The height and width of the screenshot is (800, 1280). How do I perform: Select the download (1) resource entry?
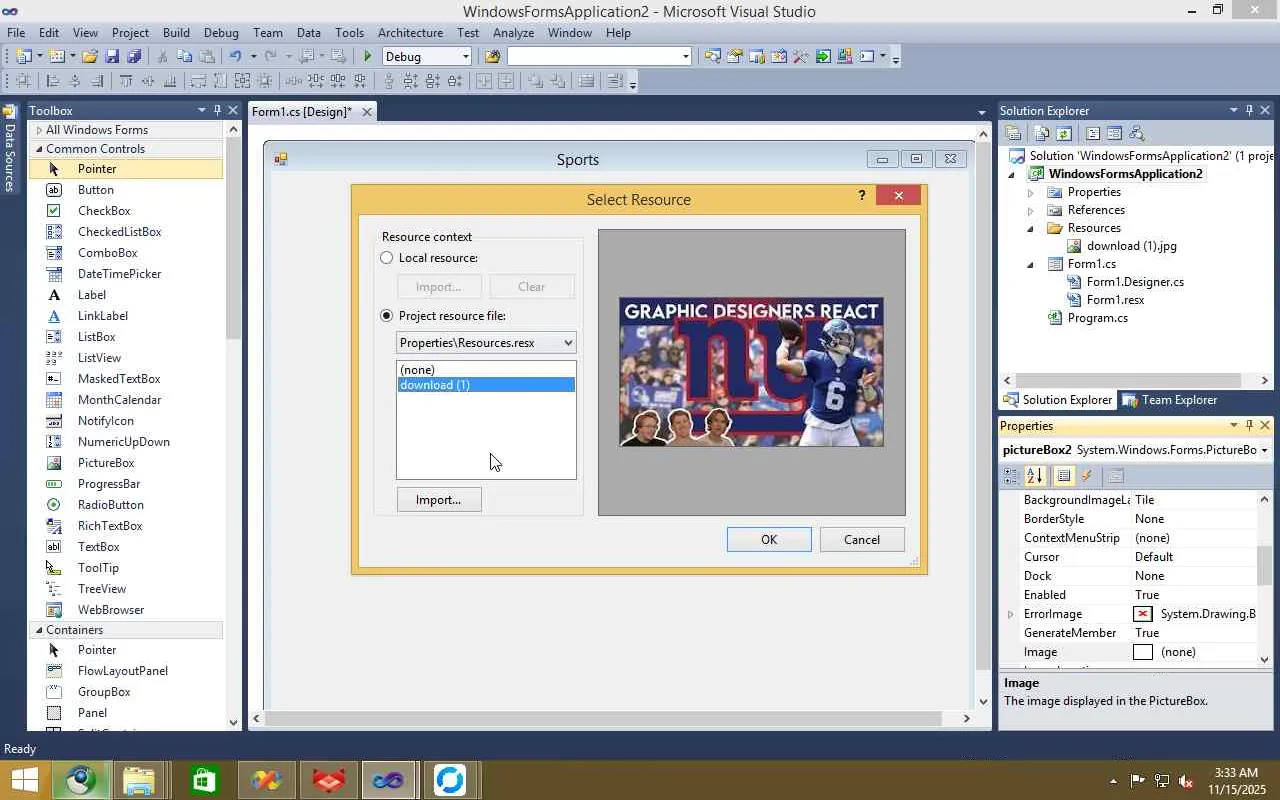coord(486,385)
